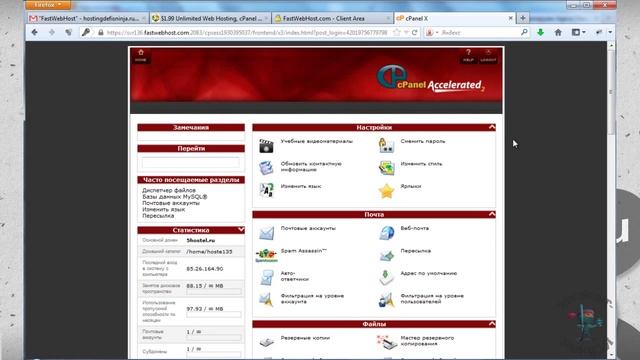Open the cPanel Help icon

coord(469,56)
